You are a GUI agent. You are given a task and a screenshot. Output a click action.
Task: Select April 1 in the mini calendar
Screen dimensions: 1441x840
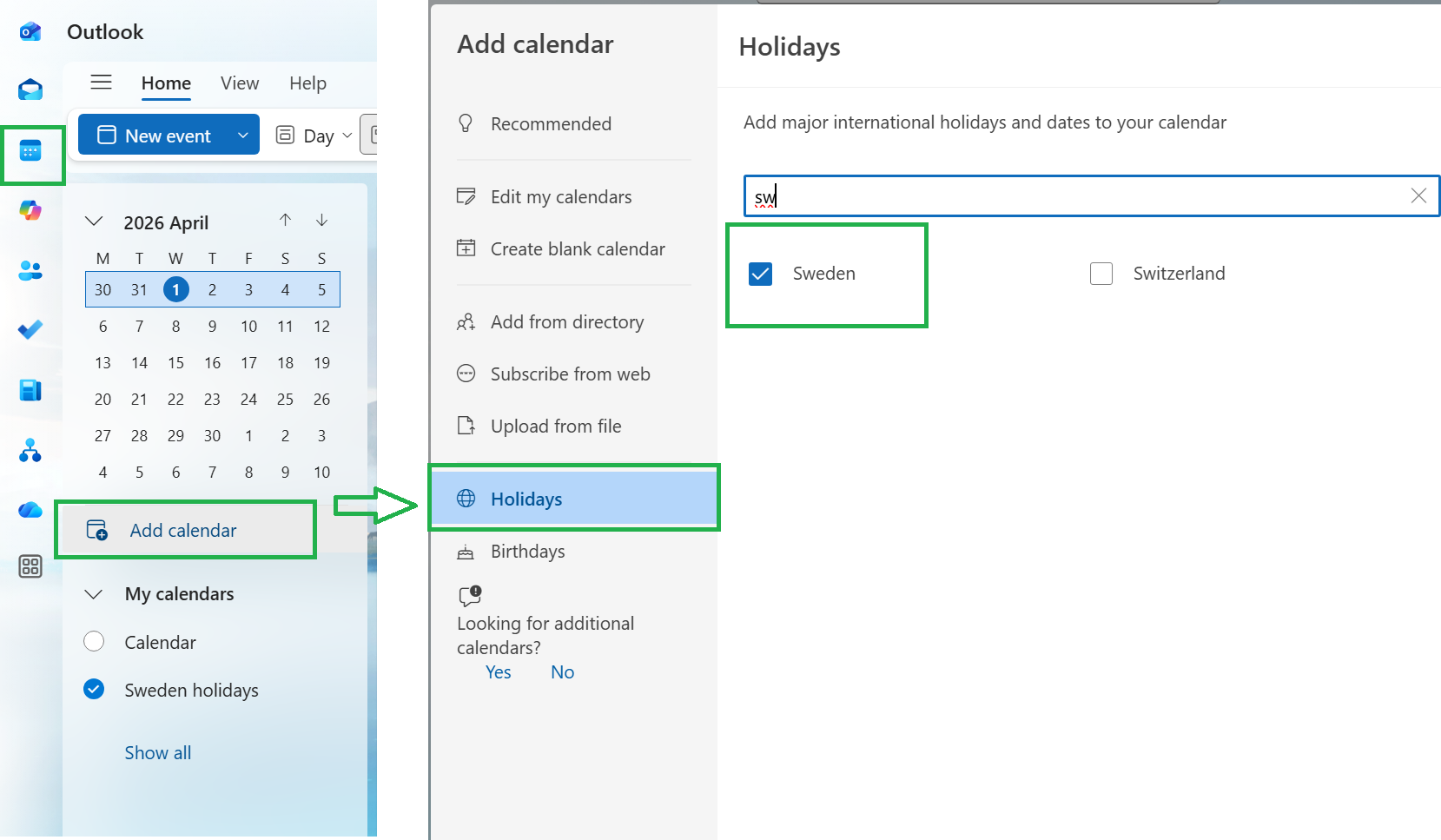175,289
